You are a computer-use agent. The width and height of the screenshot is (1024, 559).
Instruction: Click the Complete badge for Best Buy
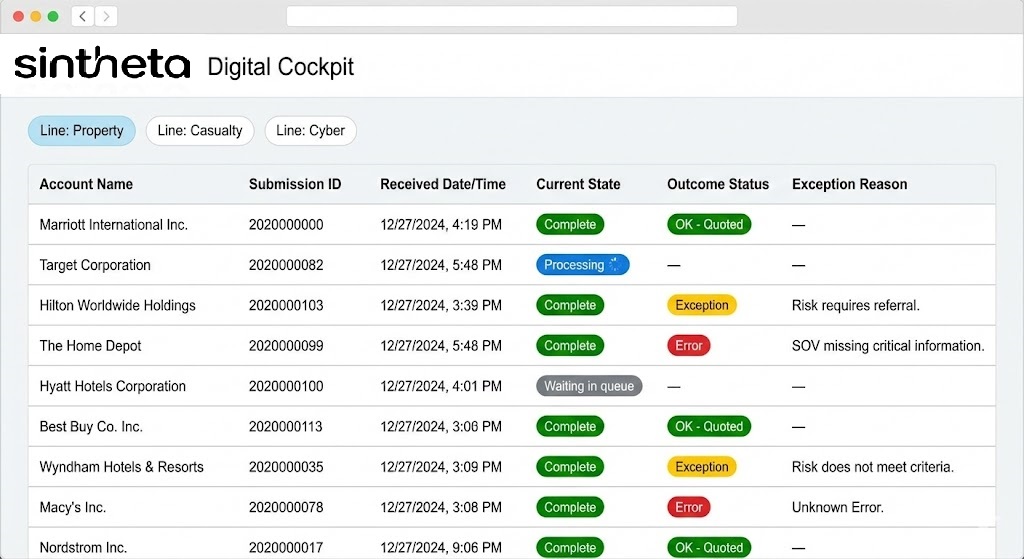click(570, 426)
